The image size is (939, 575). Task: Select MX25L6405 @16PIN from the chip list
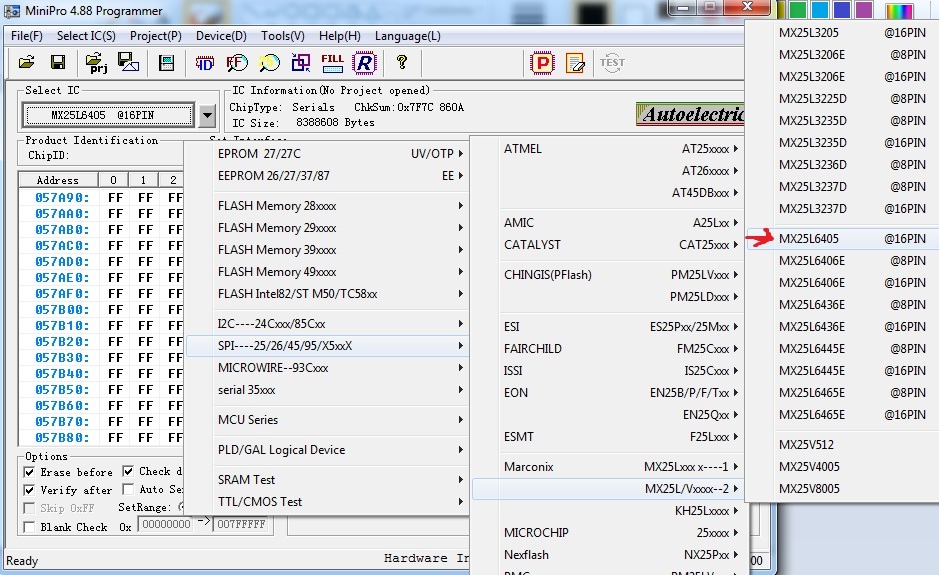point(851,239)
